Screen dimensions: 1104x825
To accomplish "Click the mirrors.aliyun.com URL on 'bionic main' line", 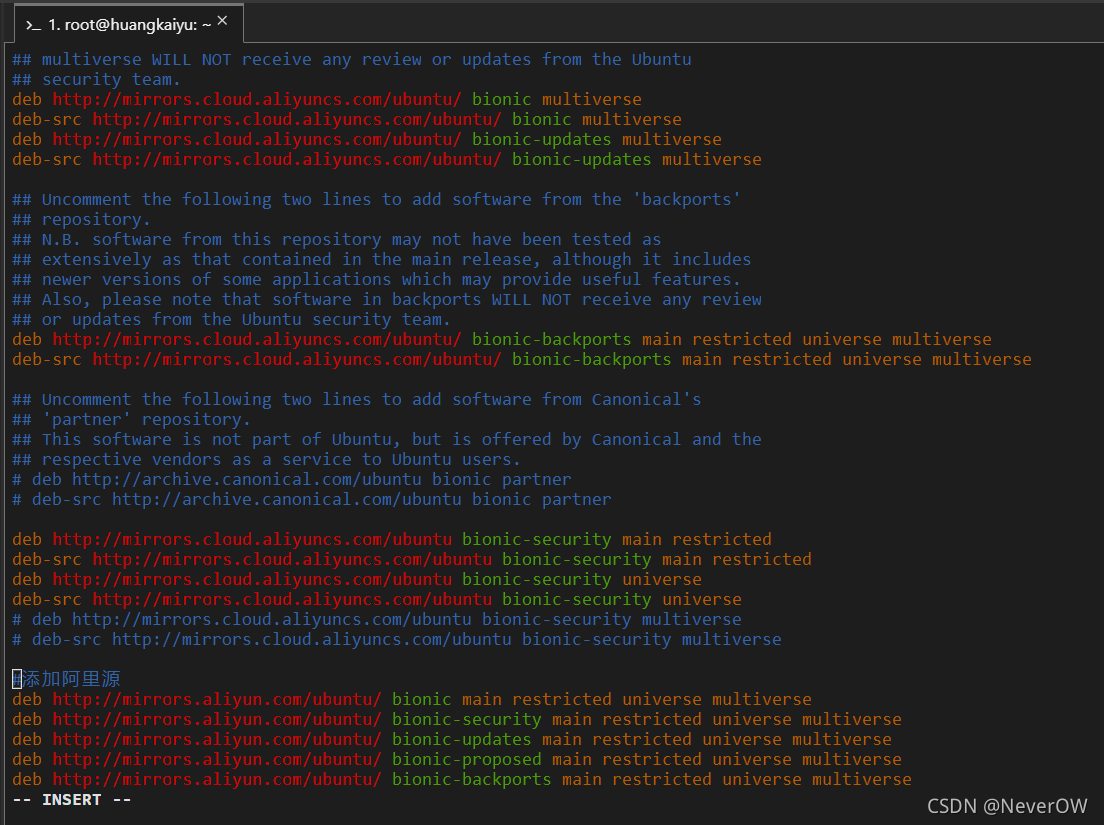I will pos(217,699).
